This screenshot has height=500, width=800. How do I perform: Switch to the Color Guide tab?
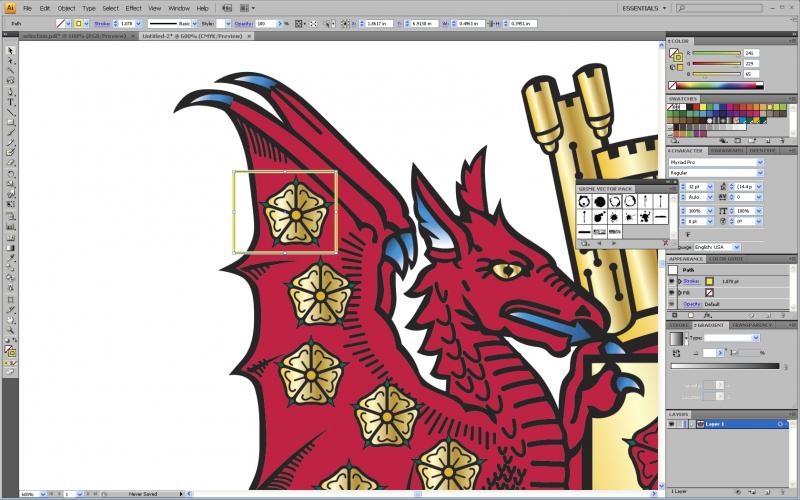(x=727, y=259)
